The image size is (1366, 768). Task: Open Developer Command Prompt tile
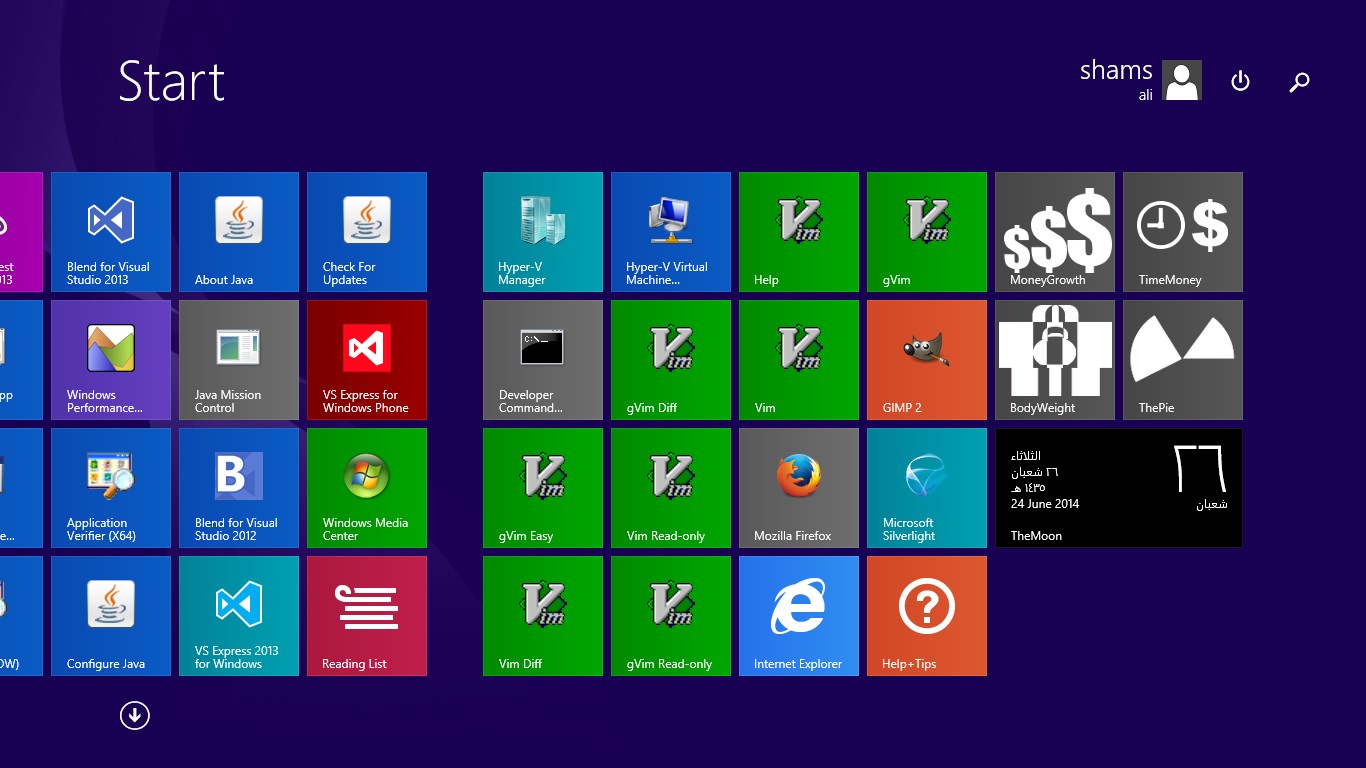pyautogui.click(x=543, y=360)
